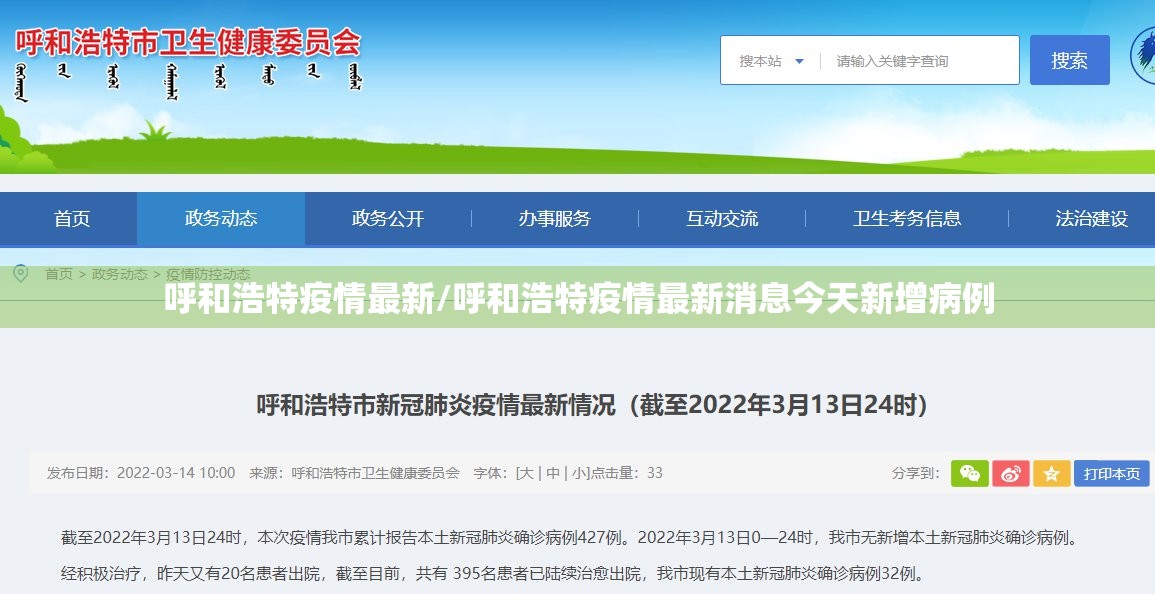
Task: Share article via WeChat icon
Action: 969,473
